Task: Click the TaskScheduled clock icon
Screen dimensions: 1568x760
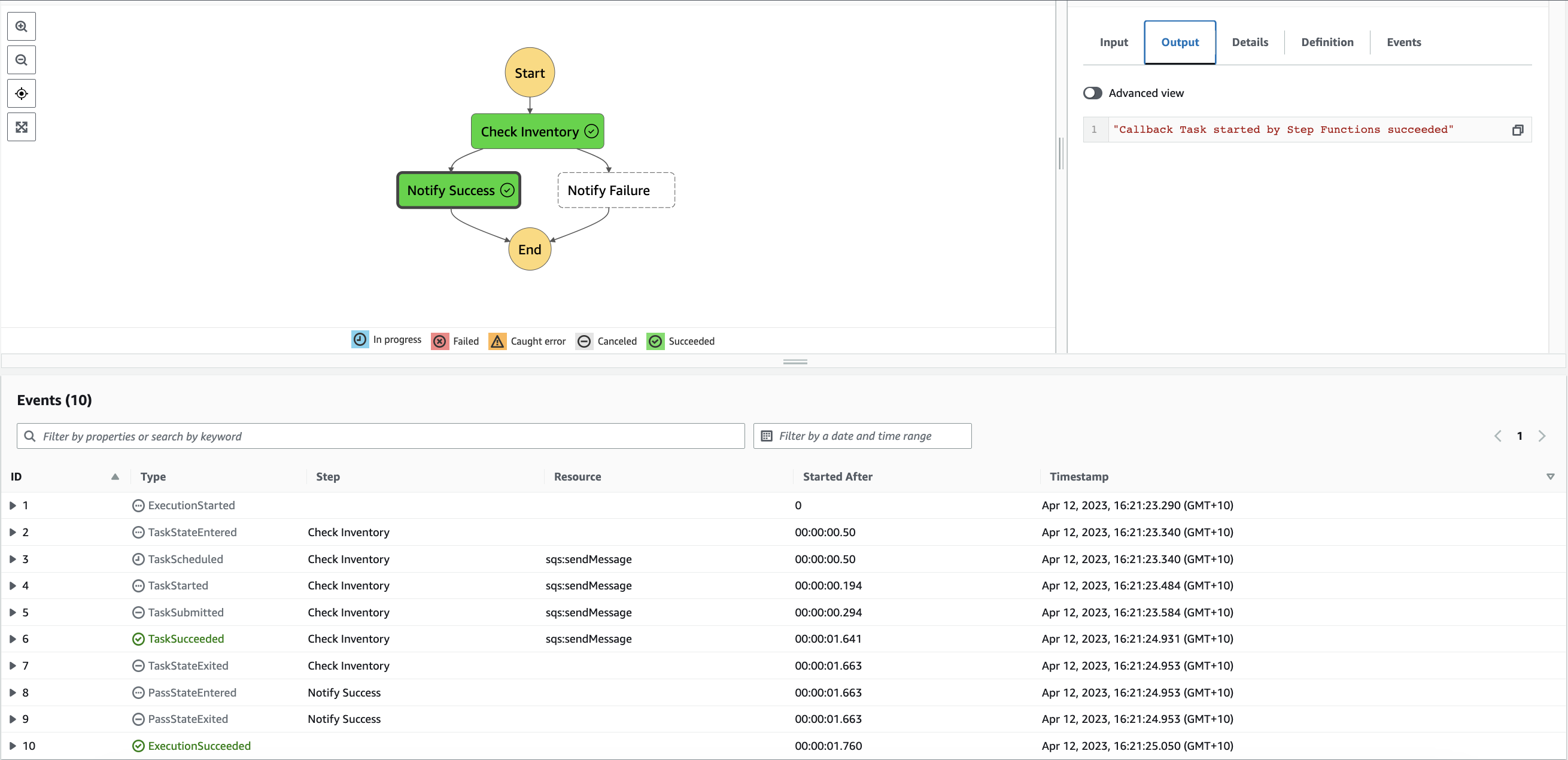Action: [x=138, y=559]
